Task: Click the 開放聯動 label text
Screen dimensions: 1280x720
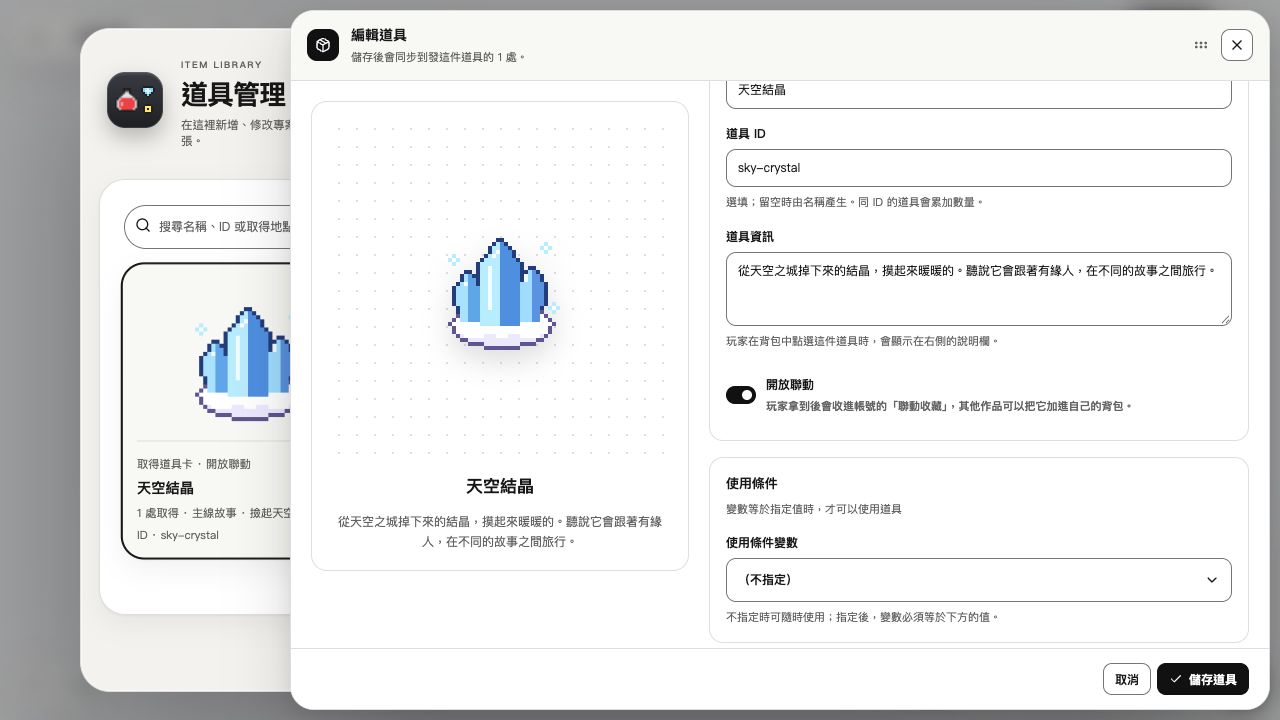Action: pyautogui.click(x=790, y=385)
